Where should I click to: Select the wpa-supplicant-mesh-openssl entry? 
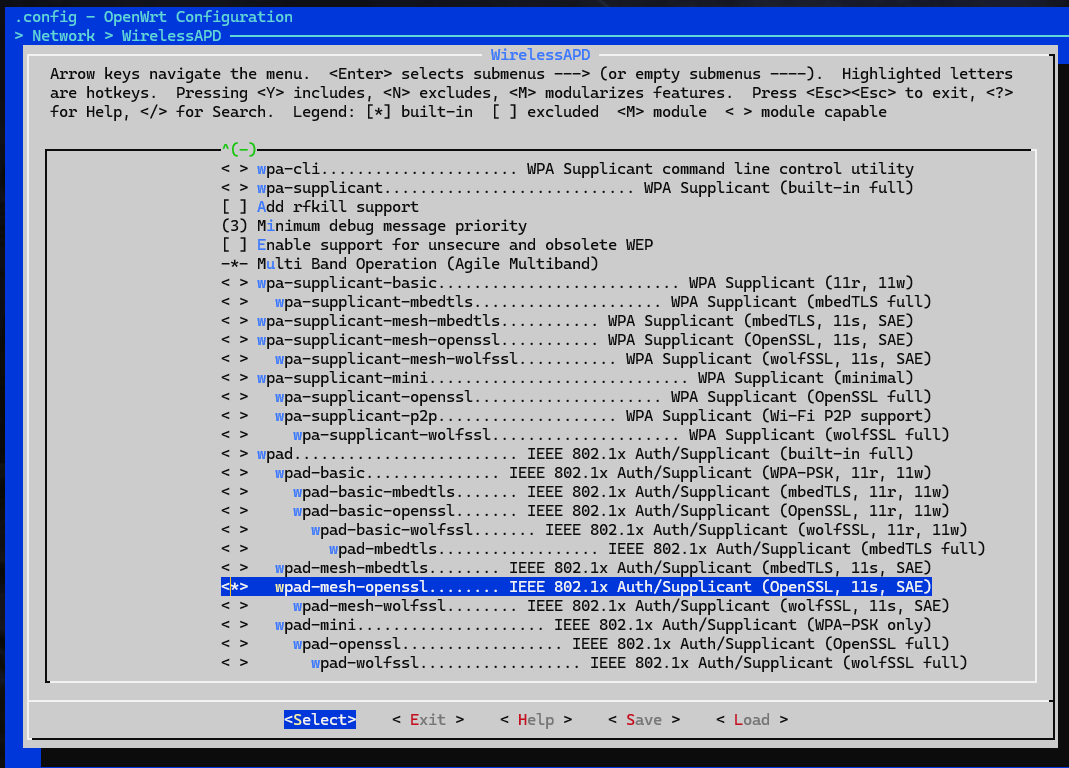click(x=567, y=340)
